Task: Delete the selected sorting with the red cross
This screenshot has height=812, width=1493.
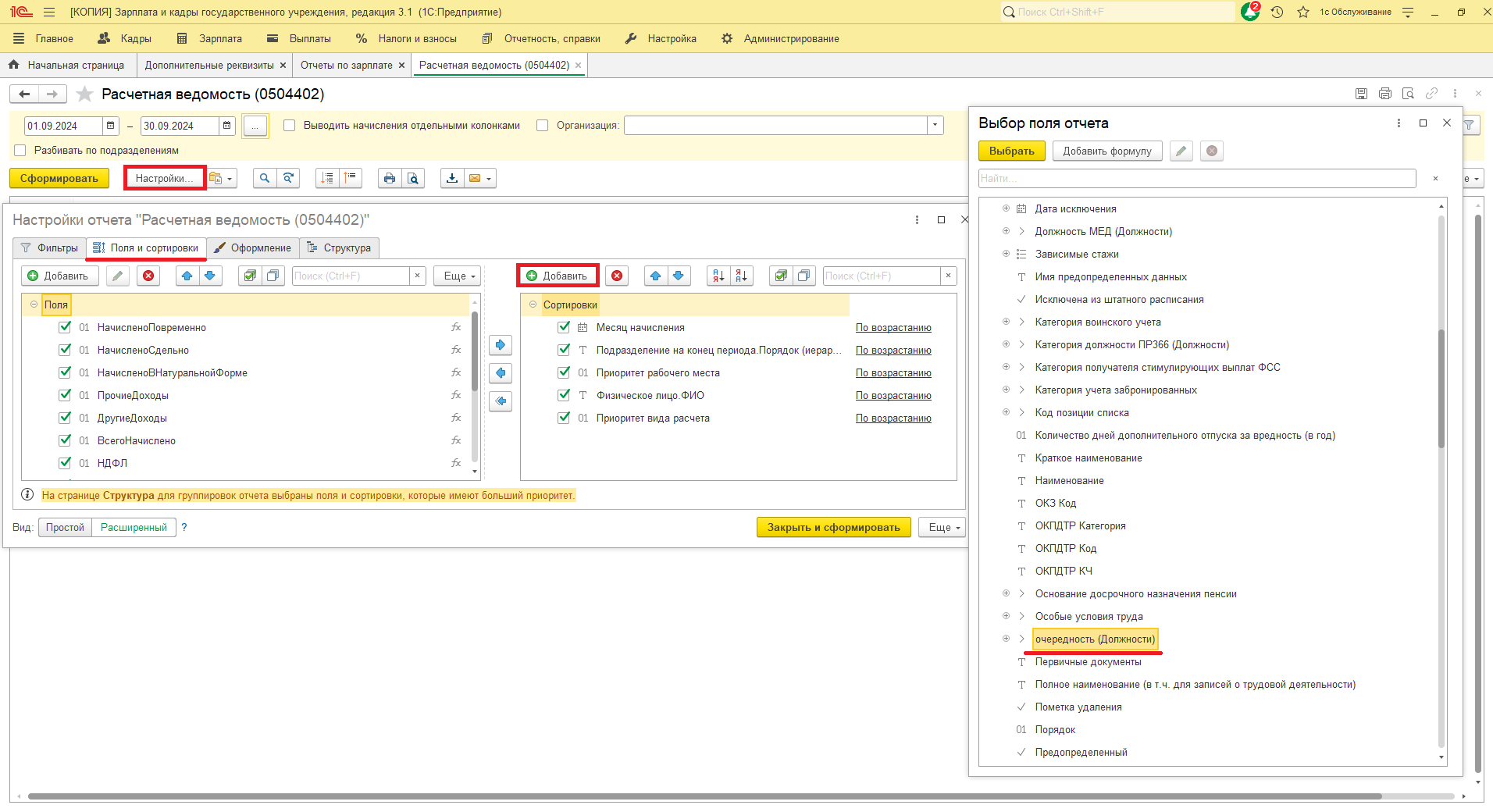Action: tap(617, 276)
